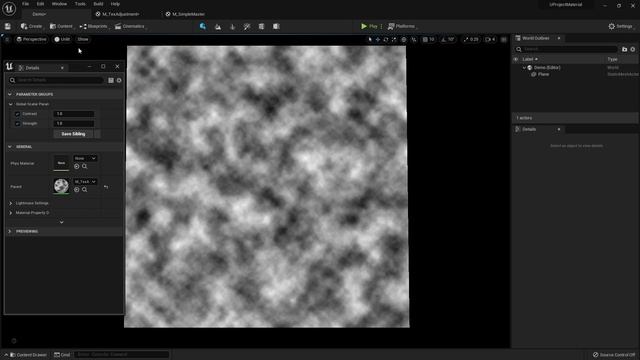
Task: Save the current level with the disk icon
Action: 8,26
